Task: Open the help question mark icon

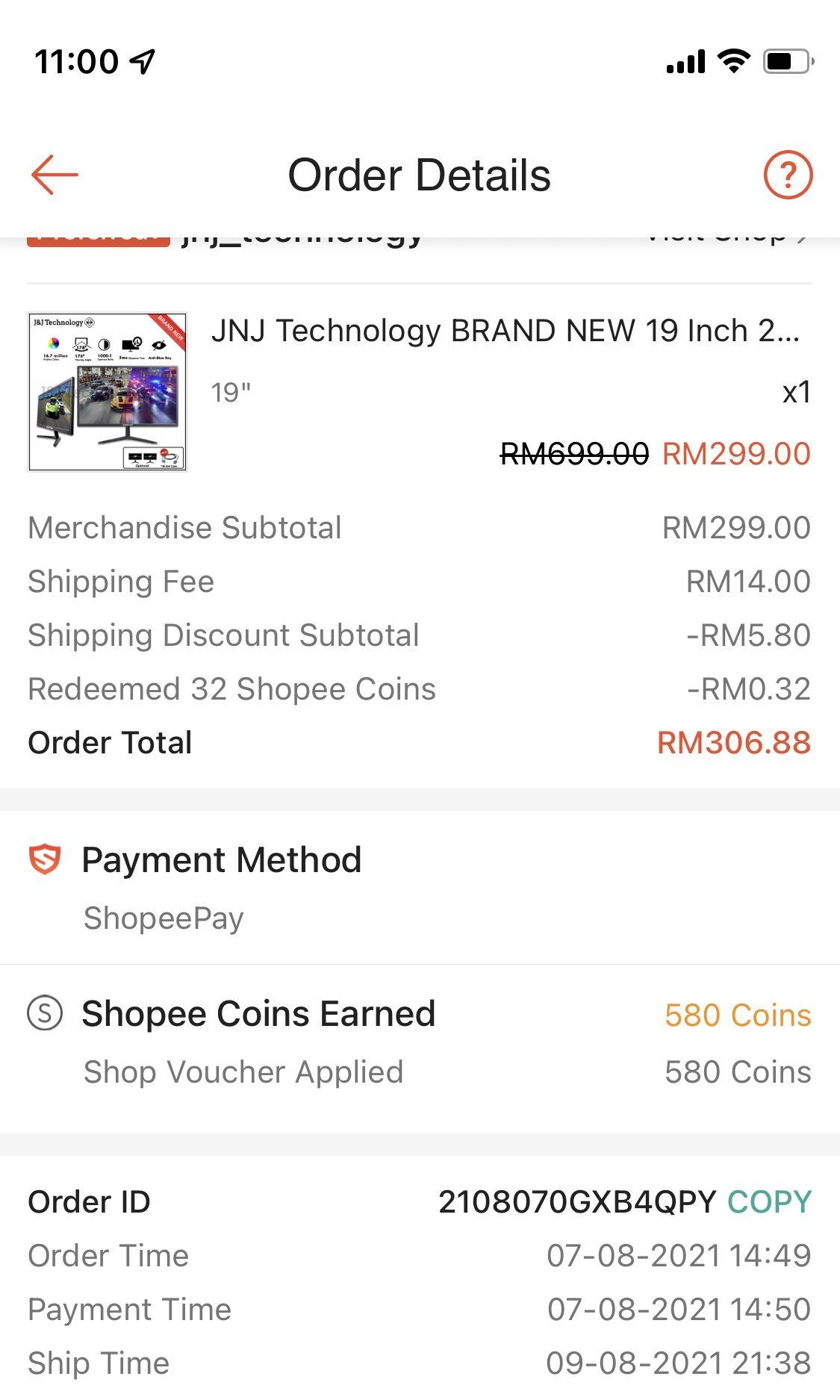Action: click(788, 175)
